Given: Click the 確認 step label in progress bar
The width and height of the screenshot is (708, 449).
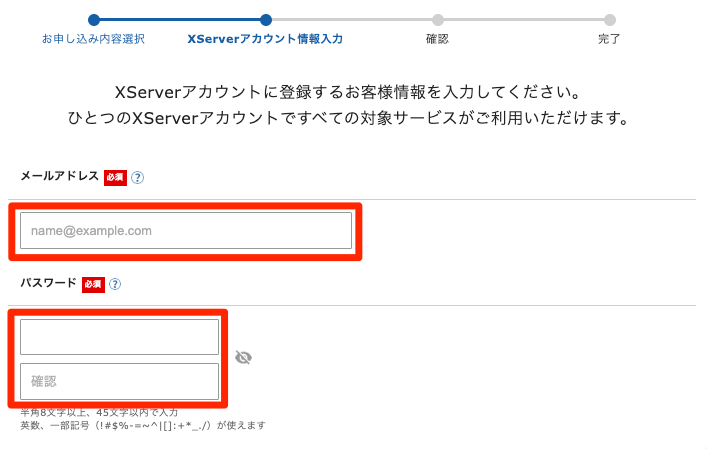Looking at the screenshot, I should click(x=437, y=39).
